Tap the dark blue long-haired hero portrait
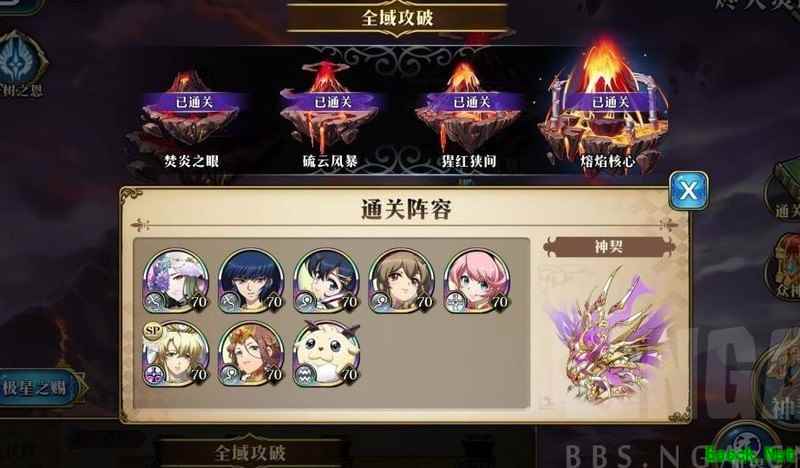Image resolution: width=800 pixels, height=468 pixels. (251, 281)
